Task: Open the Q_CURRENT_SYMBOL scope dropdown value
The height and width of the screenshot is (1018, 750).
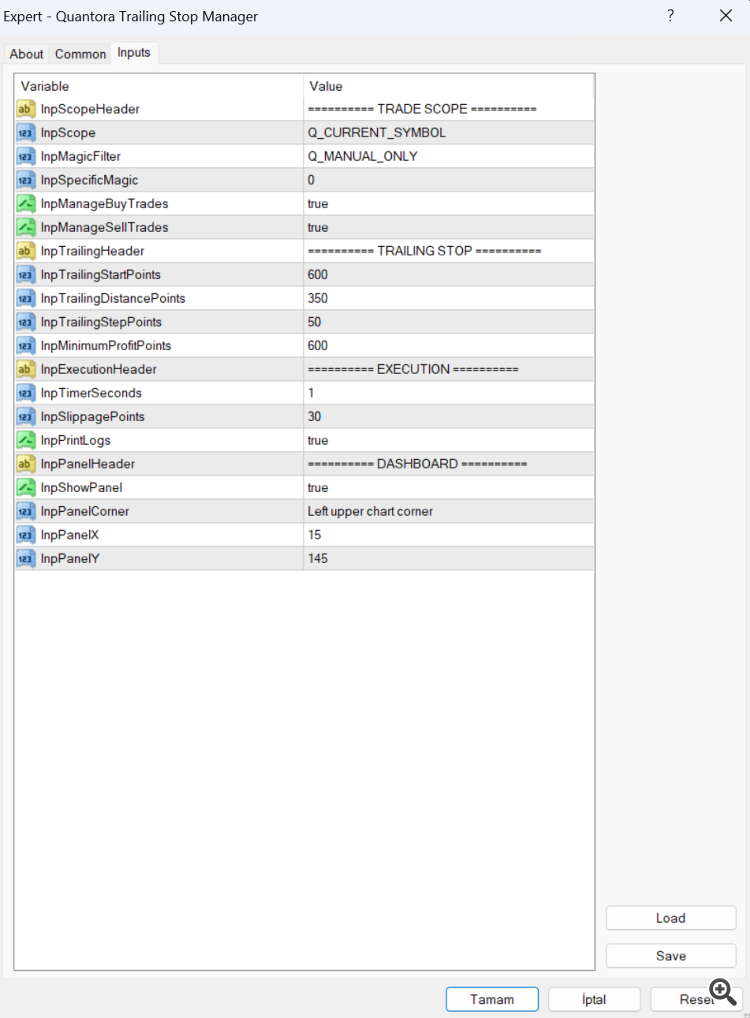Action: [x=449, y=132]
